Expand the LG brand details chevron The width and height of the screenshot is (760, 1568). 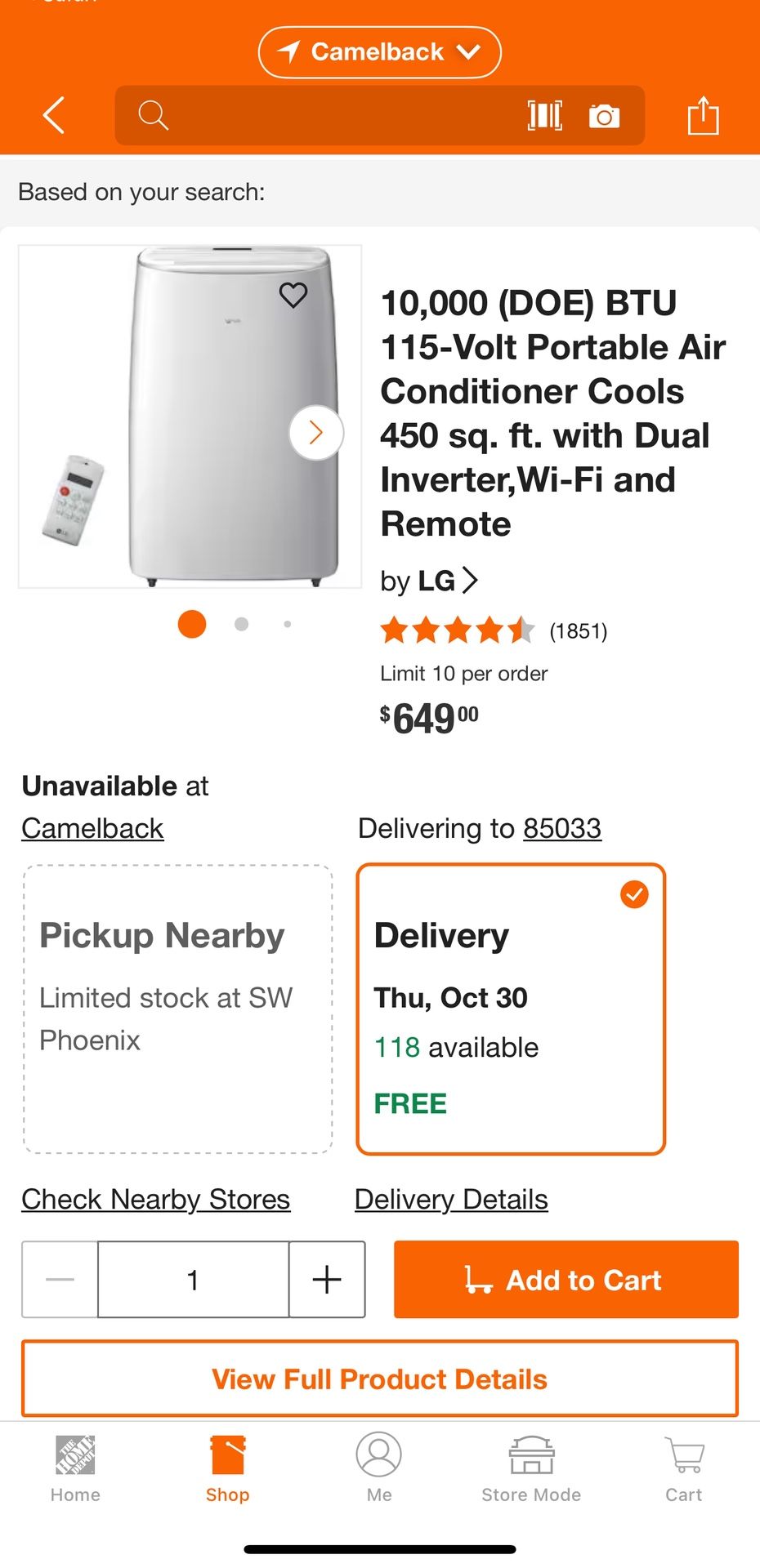pyautogui.click(x=471, y=581)
